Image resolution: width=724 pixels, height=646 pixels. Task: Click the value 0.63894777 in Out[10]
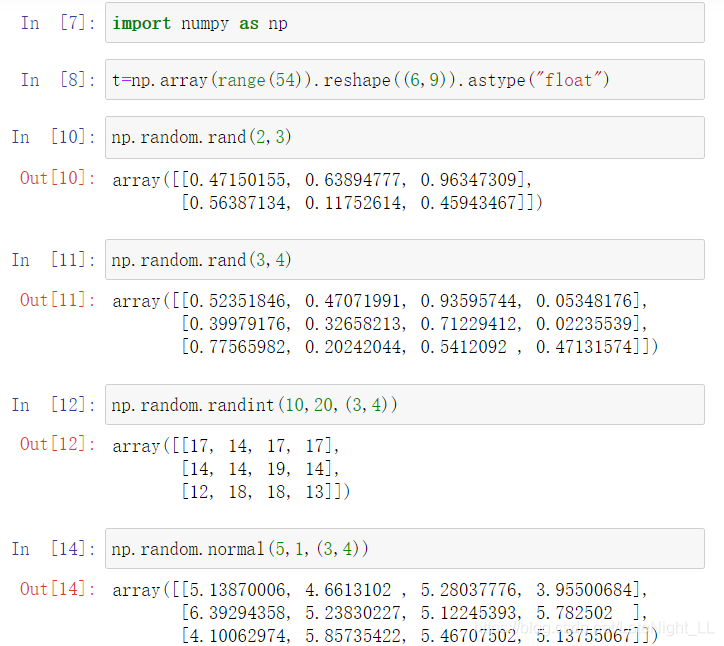[353, 180]
